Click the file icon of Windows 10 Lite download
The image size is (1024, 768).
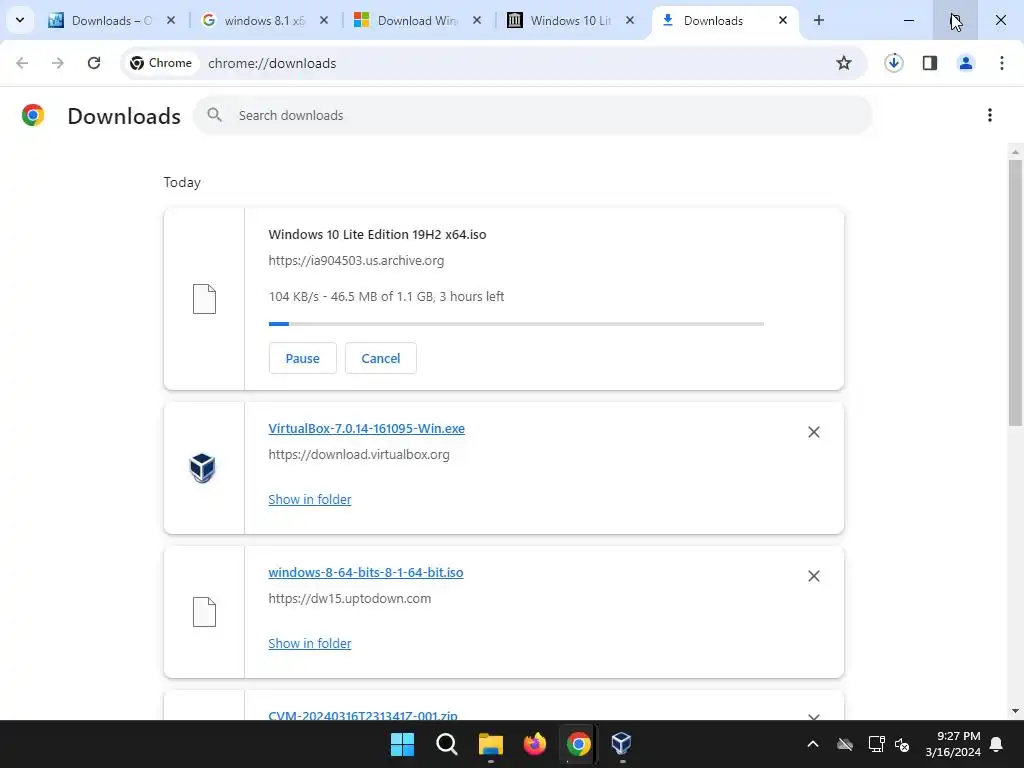click(204, 299)
